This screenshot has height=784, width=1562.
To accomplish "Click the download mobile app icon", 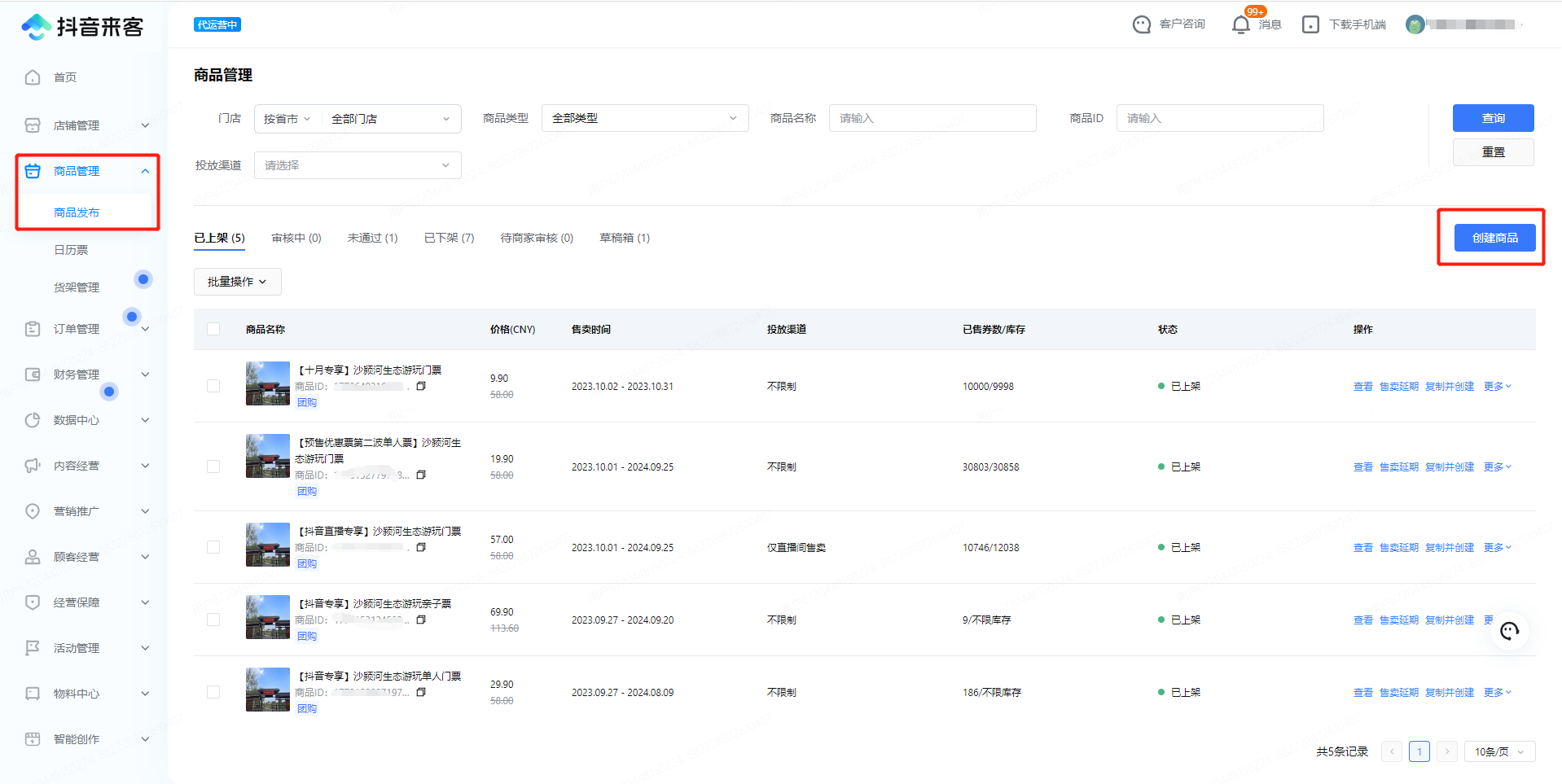I will pyautogui.click(x=1310, y=24).
